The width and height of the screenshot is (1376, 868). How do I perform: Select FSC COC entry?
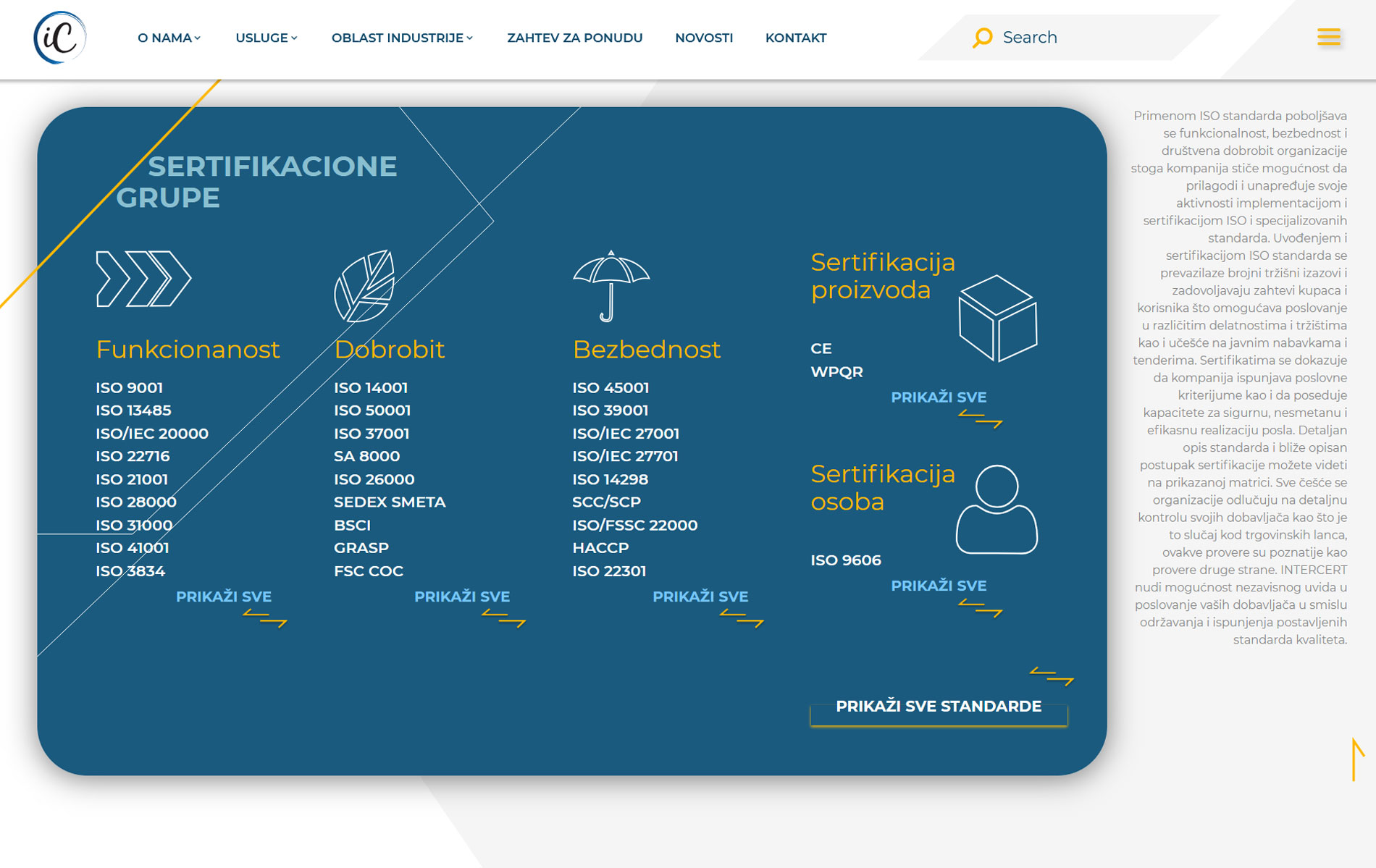[369, 570]
